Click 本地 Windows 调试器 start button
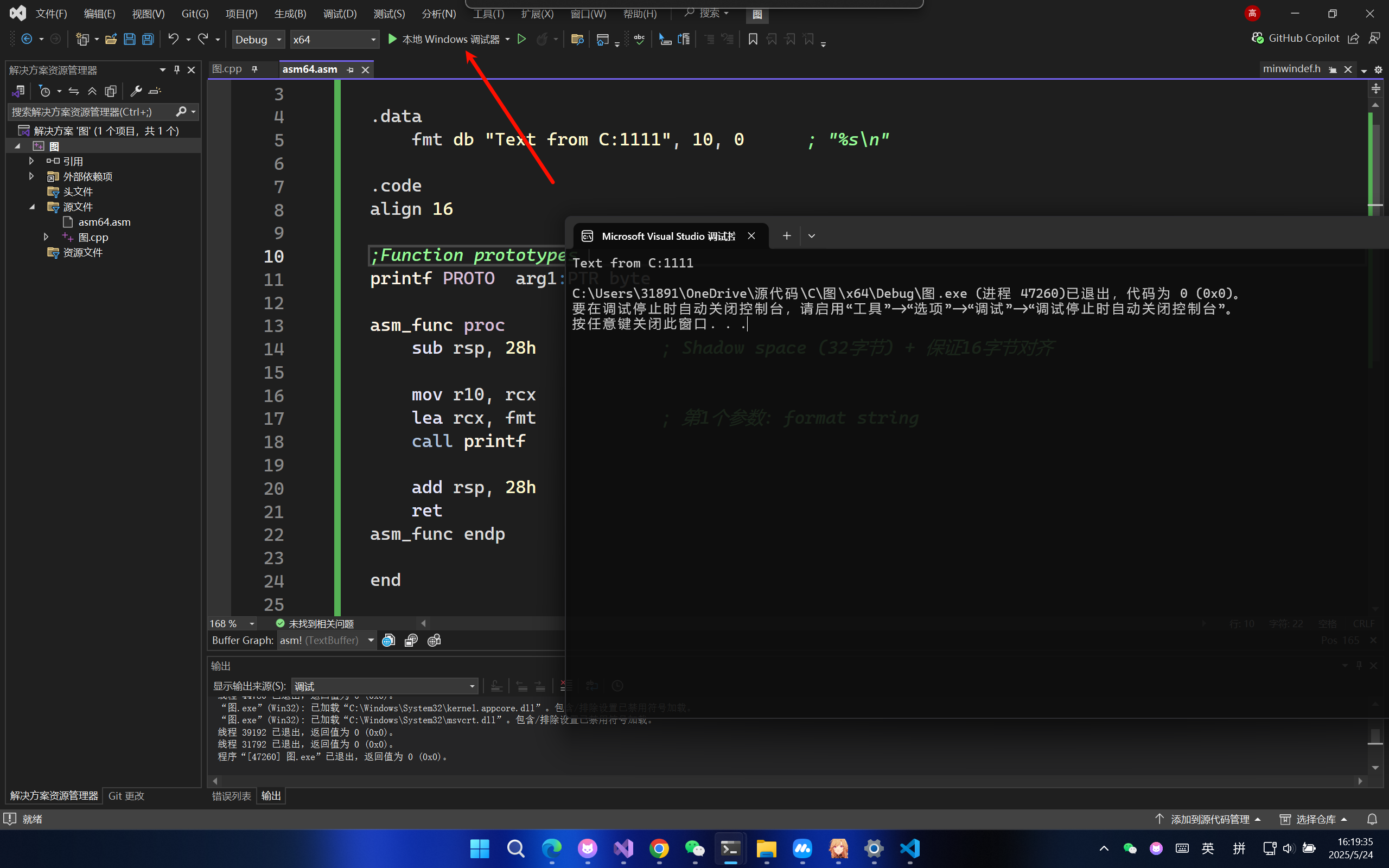Screen dimensions: 1389x868 click(x=443, y=39)
